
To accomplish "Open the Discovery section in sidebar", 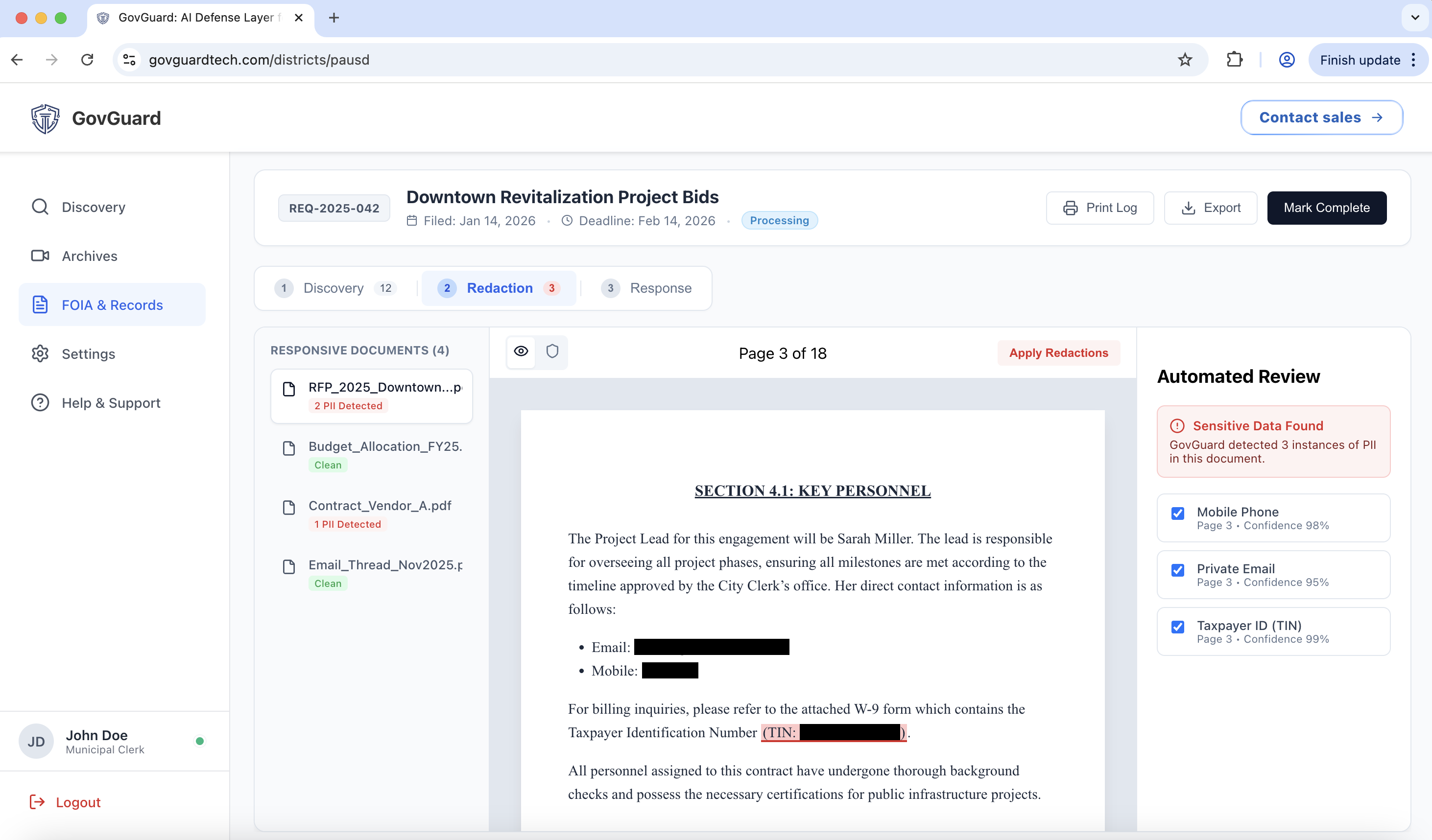I will 93,207.
